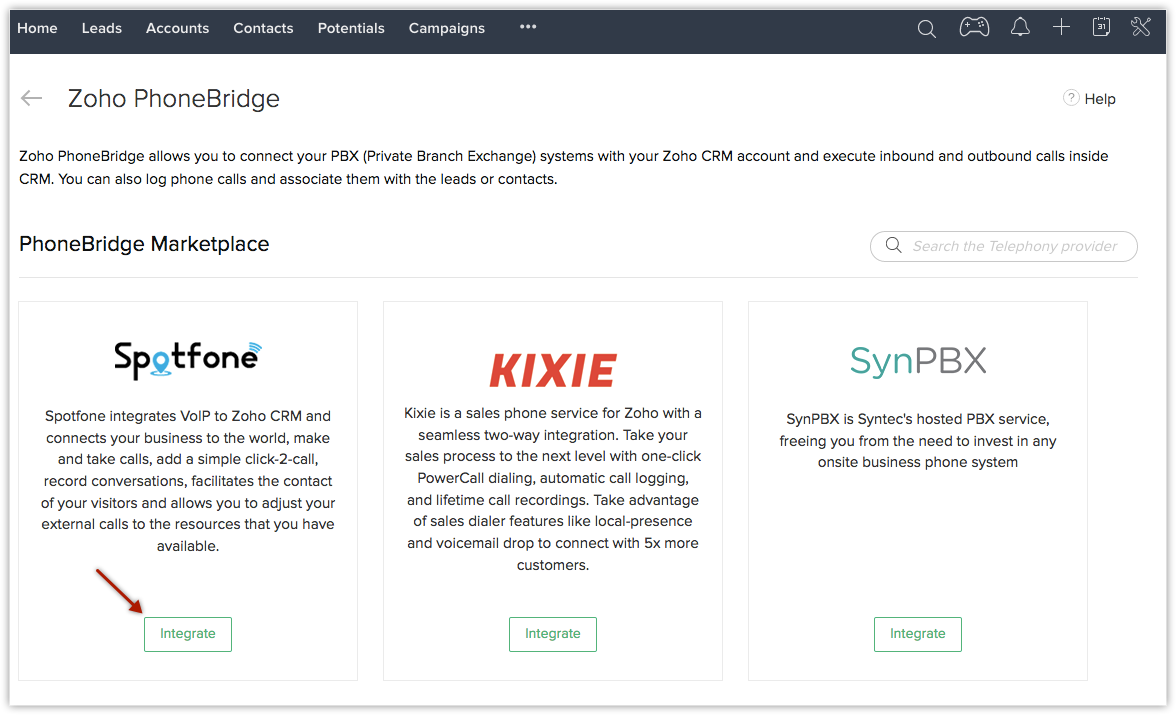Click the gamepad Gamescope icon

pyautogui.click(x=974, y=28)
